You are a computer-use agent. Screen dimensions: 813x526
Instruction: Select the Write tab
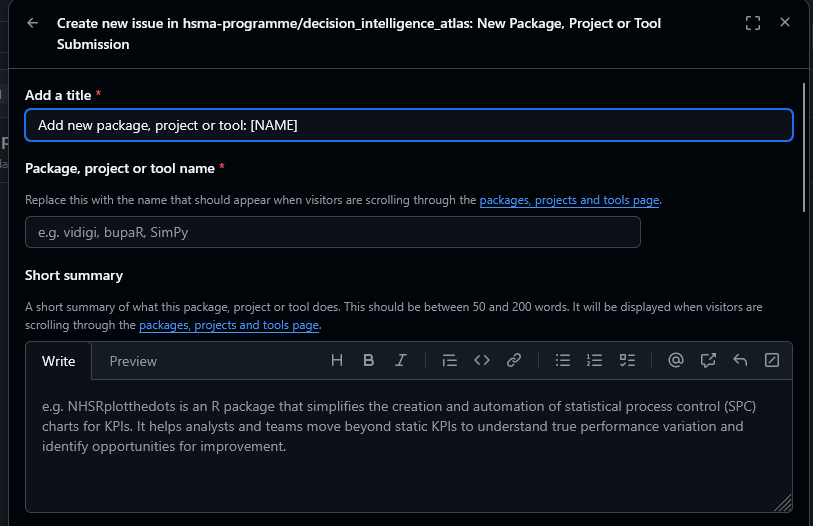pos(59,361)
